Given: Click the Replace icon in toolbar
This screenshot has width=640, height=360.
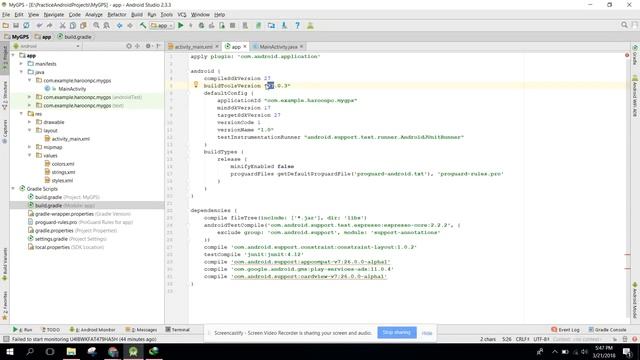Looking at the screenshot, I should point(107,25).
